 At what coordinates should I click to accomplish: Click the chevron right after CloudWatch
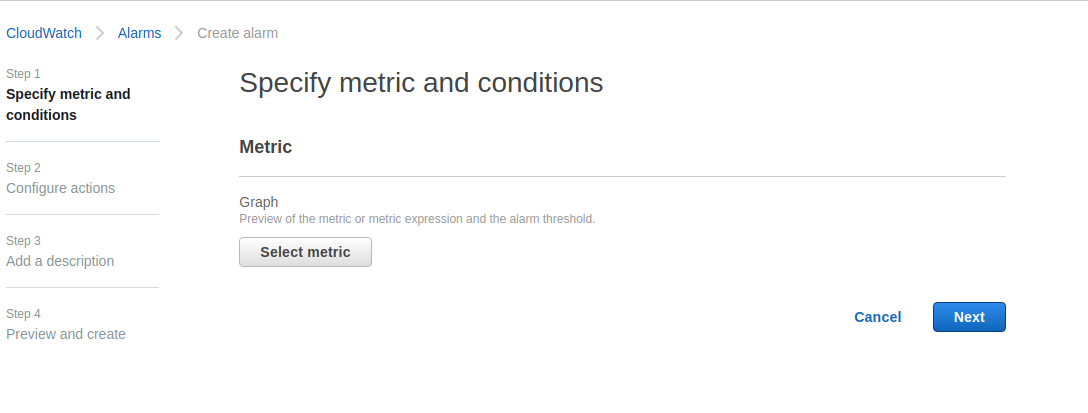pos(100,33)
